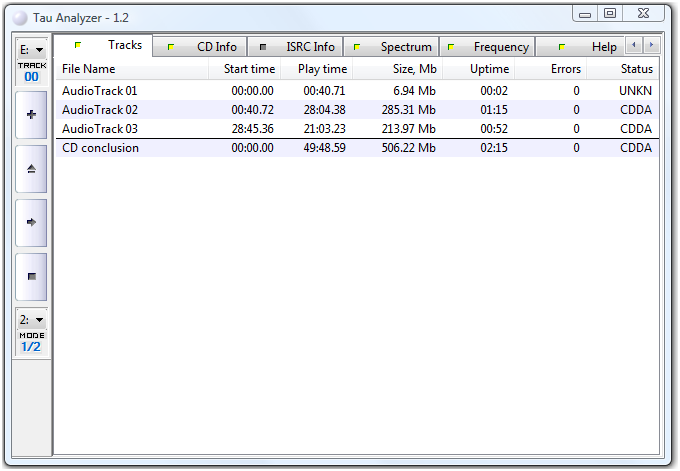Switch to the CD Info tab
This screenshot has height=471, width=680.
coord(206,47)
